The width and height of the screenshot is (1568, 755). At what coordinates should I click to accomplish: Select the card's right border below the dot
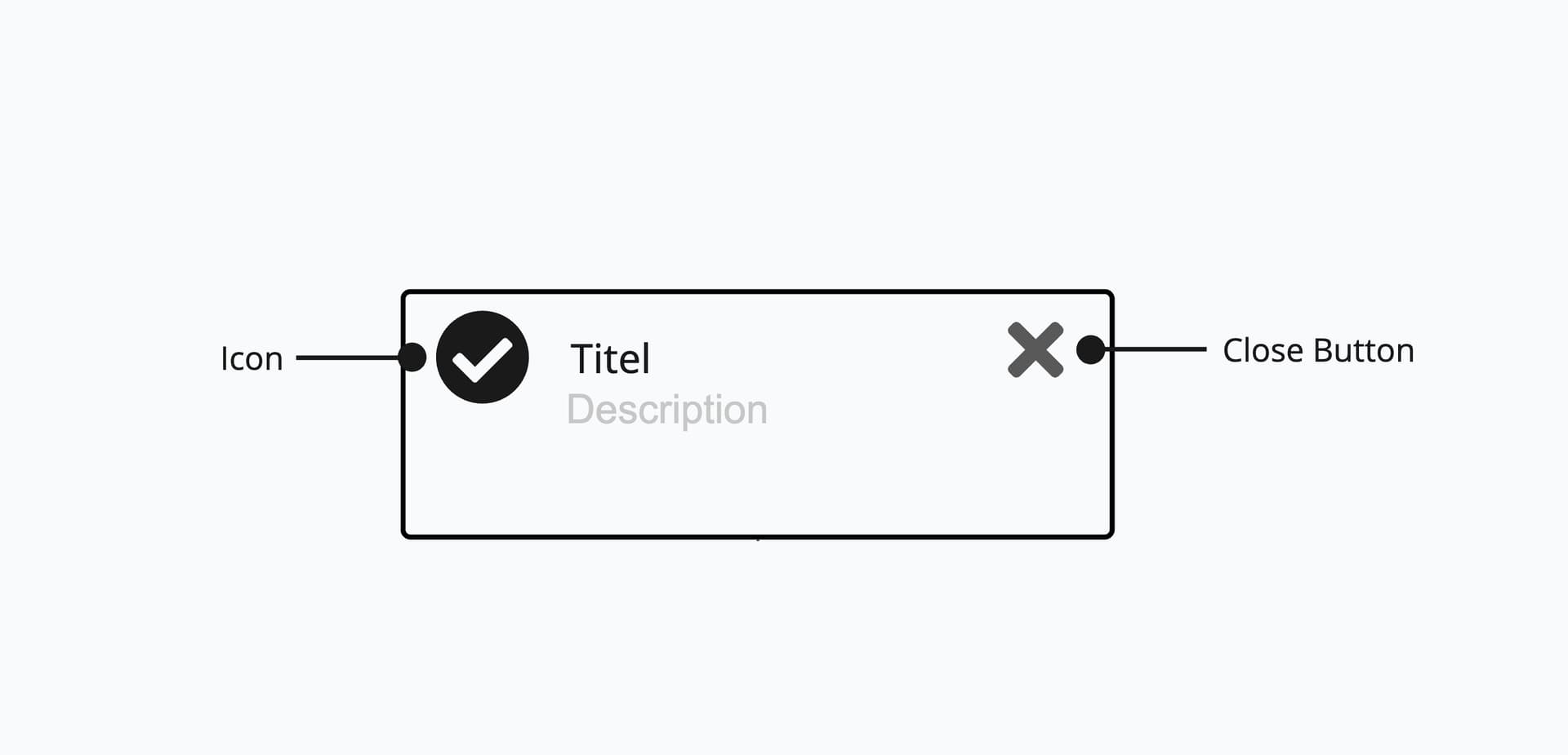click(1111, 449)
